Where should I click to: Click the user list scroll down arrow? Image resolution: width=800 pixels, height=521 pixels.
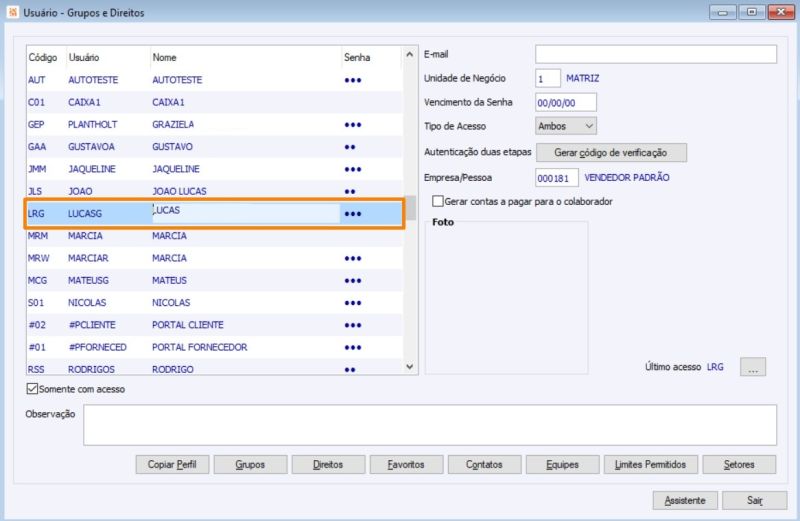(409, 366)
